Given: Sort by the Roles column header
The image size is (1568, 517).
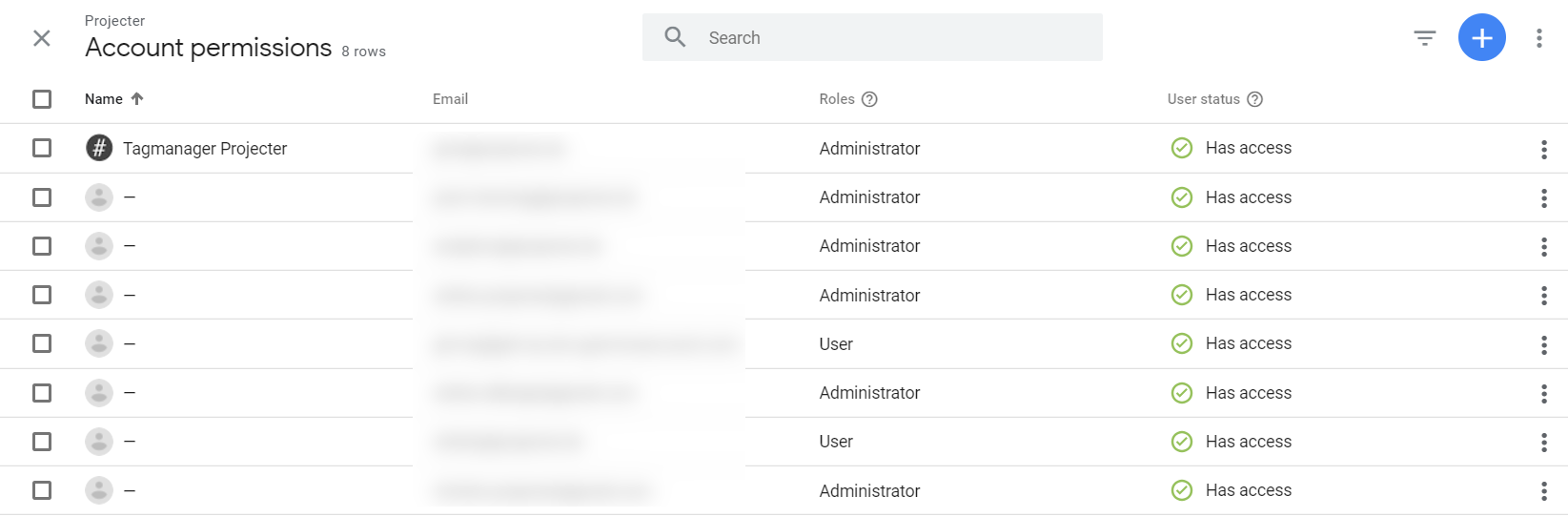Looking at the screenshot, I should point(837,99).
